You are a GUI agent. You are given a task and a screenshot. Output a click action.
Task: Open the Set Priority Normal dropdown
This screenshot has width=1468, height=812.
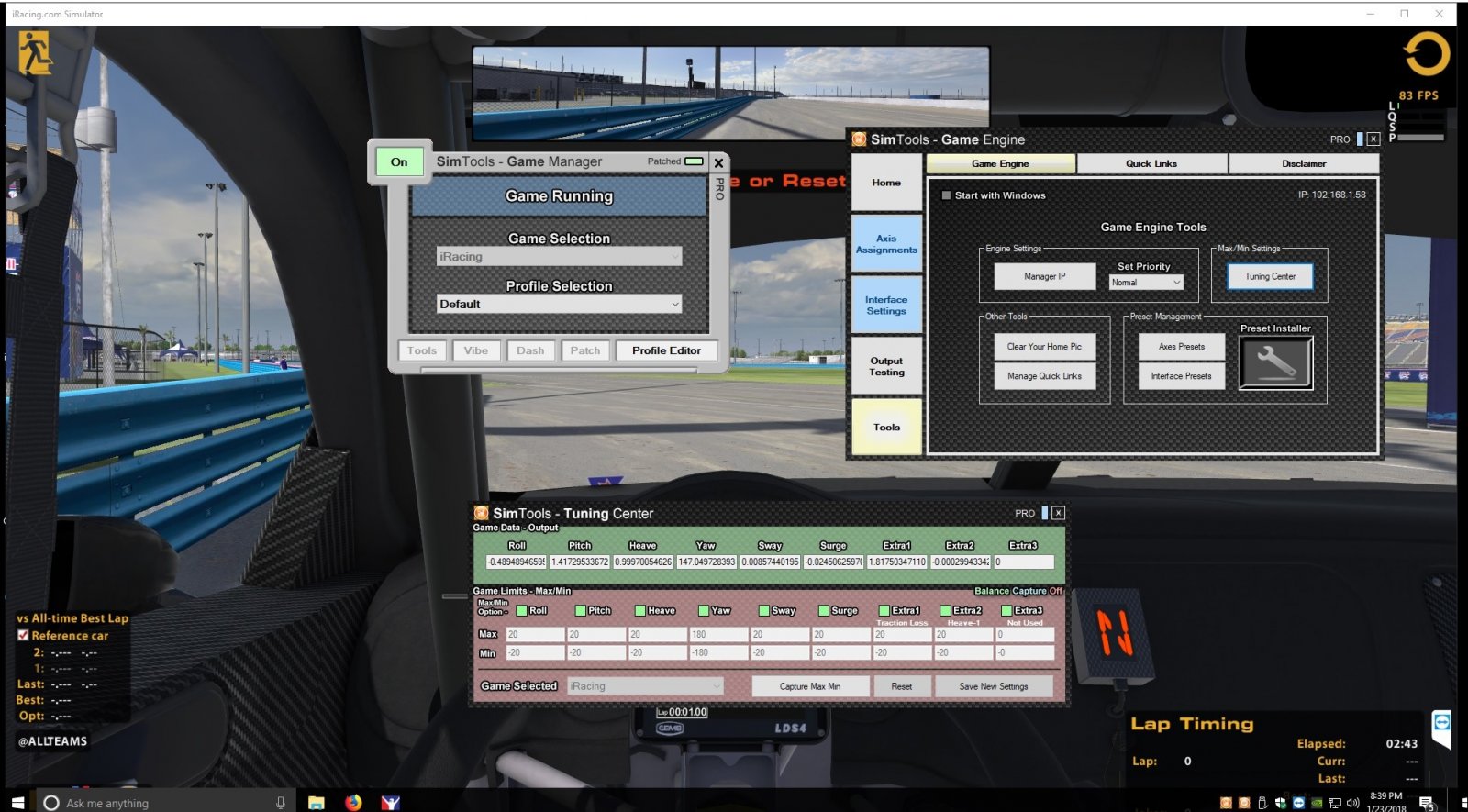(x=1146, y=283)
